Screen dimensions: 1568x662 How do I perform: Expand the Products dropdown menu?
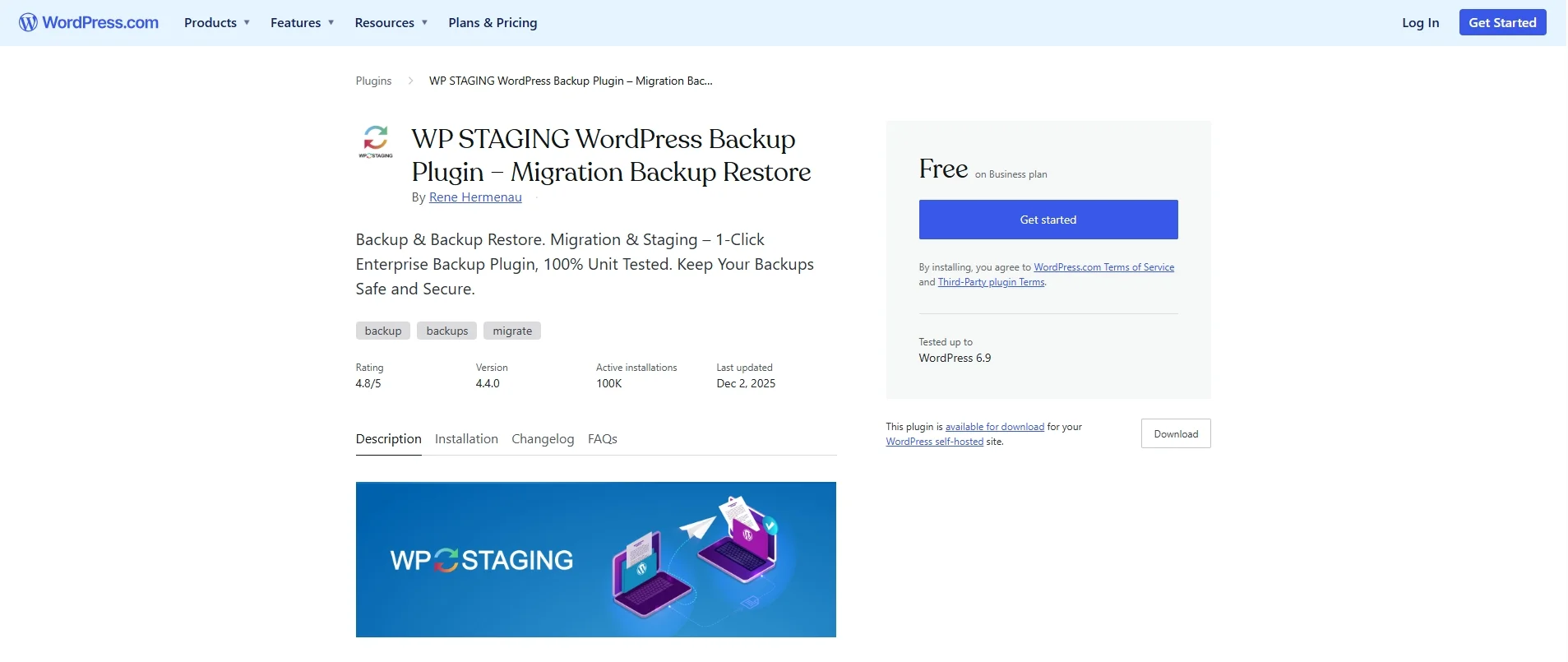coord(217,23)
